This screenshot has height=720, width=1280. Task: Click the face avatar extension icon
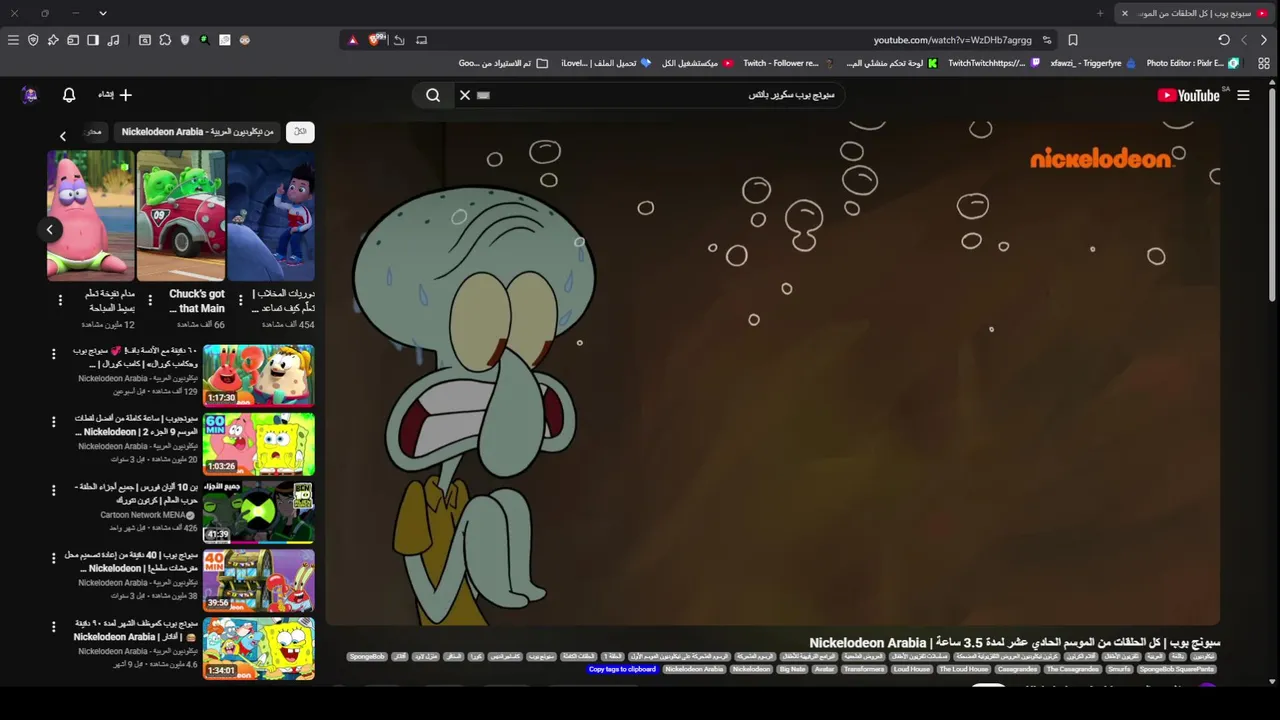coord(245,40)
